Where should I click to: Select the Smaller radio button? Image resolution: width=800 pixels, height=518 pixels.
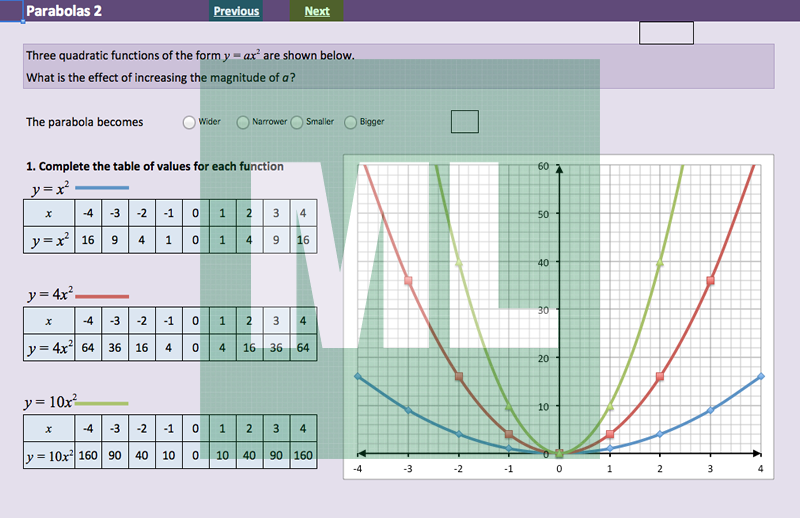point(297,122)
